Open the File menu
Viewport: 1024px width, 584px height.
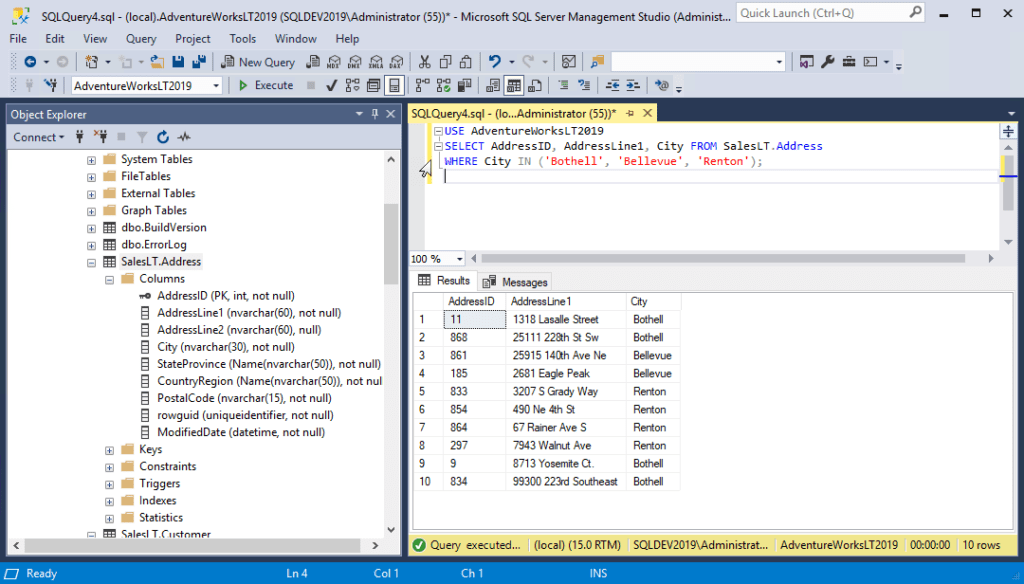pyautogui.click(x=18, y=39)
